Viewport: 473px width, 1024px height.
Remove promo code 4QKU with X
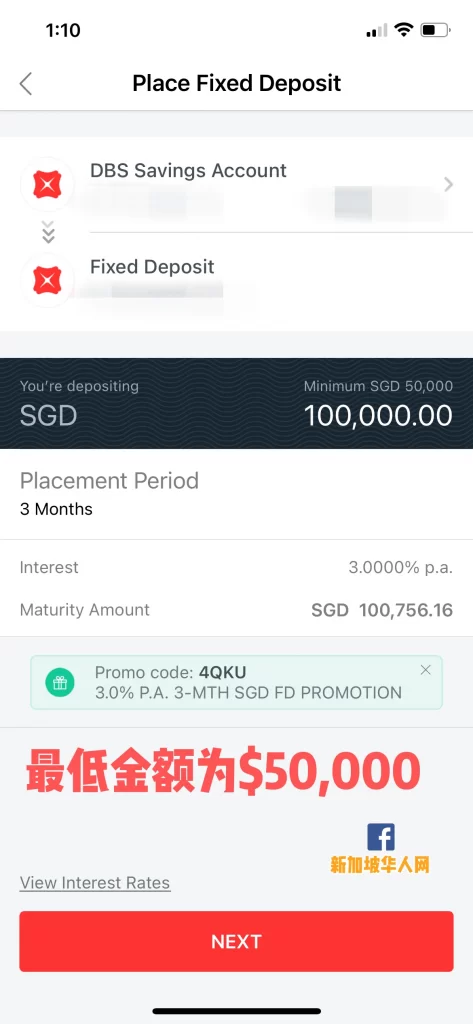point(426,670)
